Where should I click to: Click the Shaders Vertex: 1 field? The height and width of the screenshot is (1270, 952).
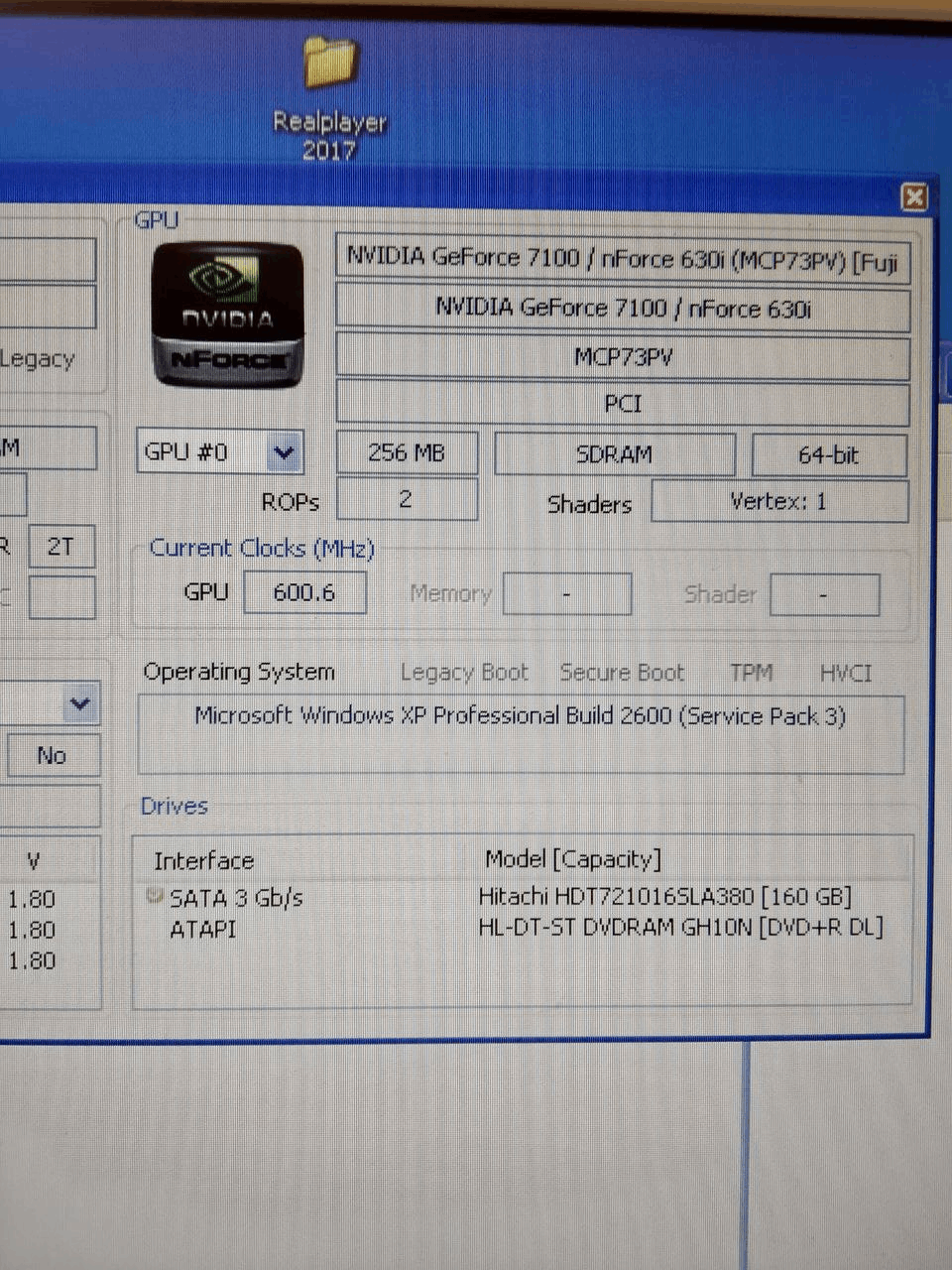779,501
